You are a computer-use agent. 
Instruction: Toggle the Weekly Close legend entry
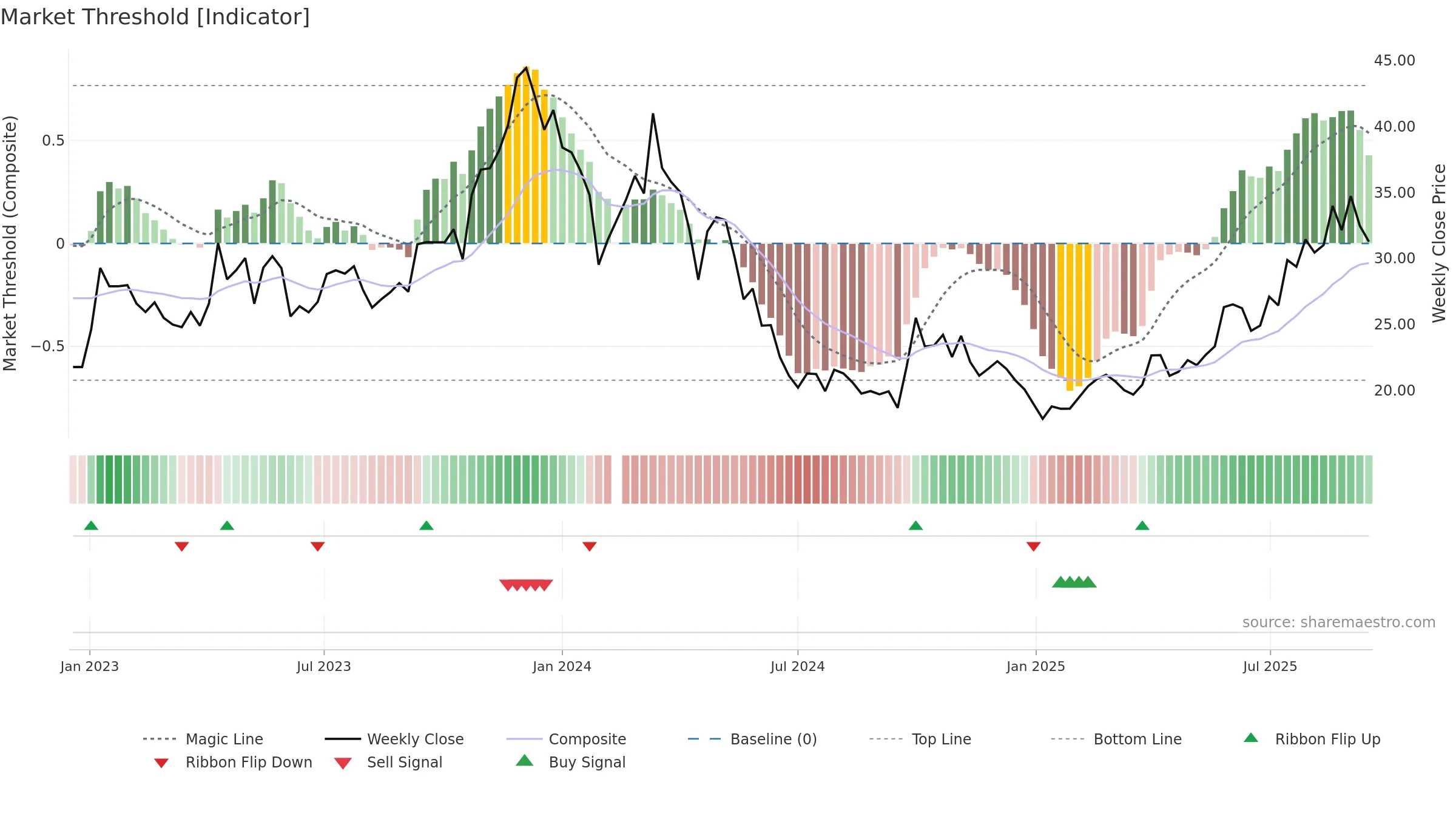pyautogui.click(x=394, y=739)
